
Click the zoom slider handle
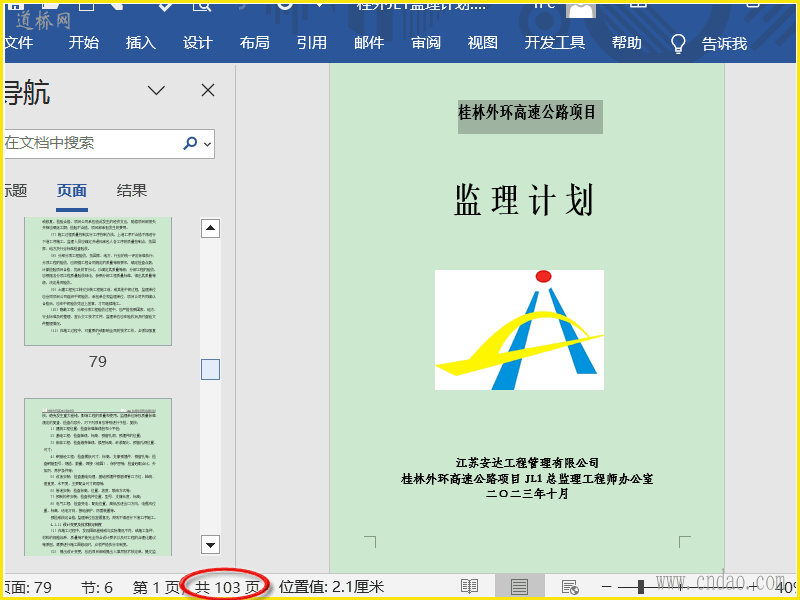point(641,588)
